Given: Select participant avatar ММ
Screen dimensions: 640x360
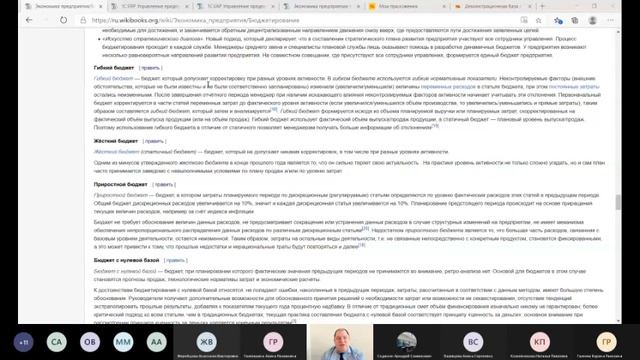Looking at the screenshot, I should [x=123, y=342].
